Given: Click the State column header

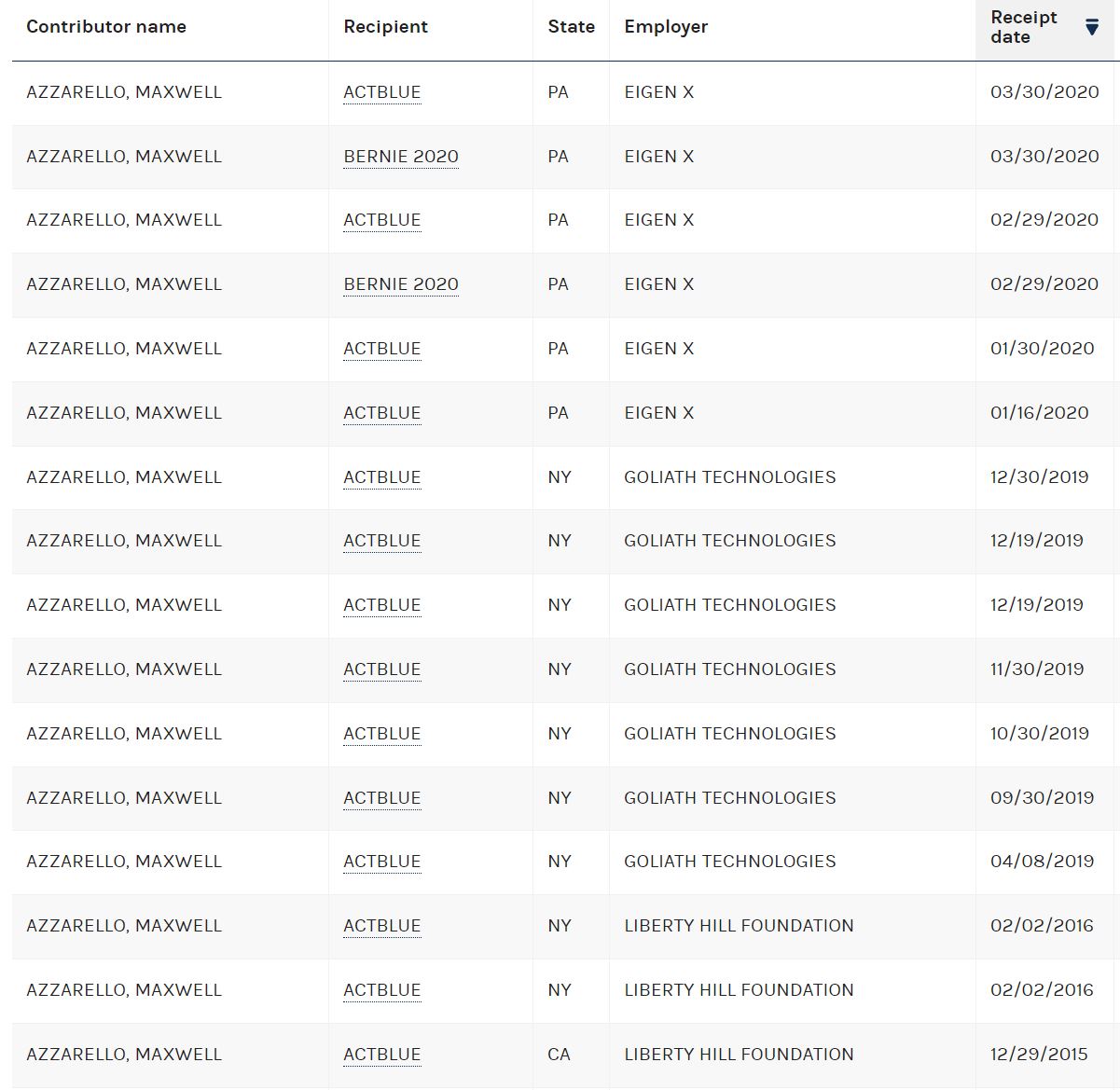Looking at the screenshot, I should tap(571, 26).
